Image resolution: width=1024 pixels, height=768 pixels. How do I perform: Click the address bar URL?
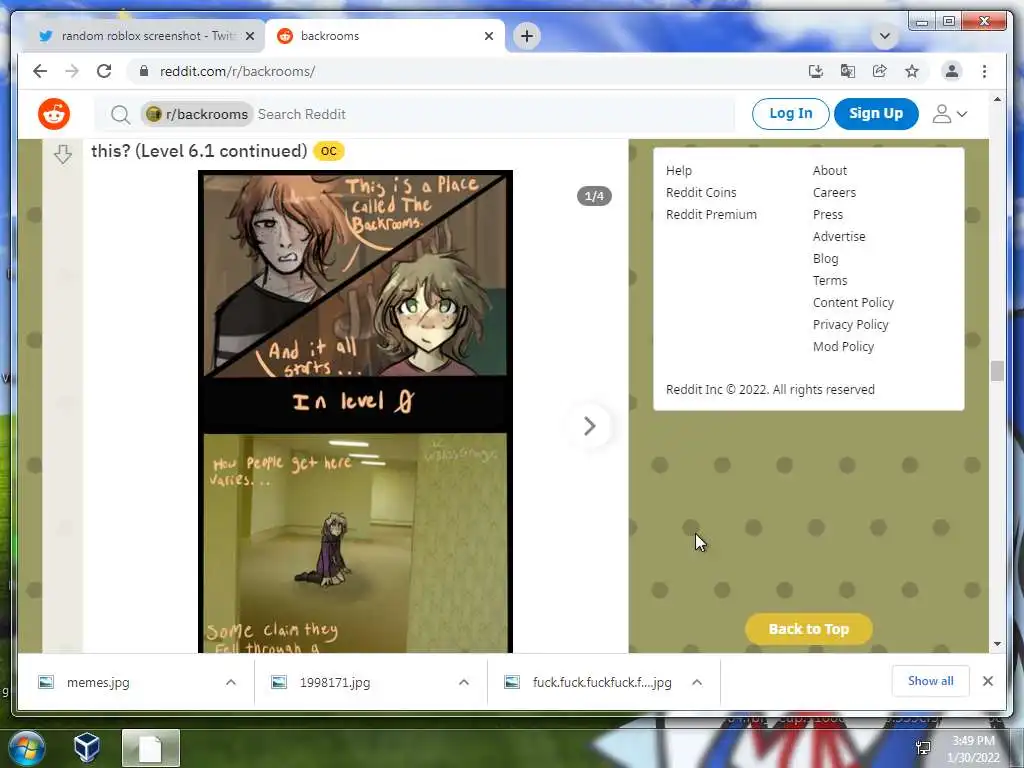tap(237, 71)
